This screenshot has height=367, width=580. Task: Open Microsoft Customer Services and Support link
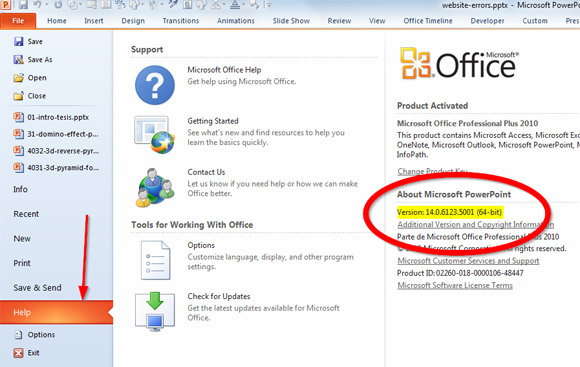[x=468, y=261]
